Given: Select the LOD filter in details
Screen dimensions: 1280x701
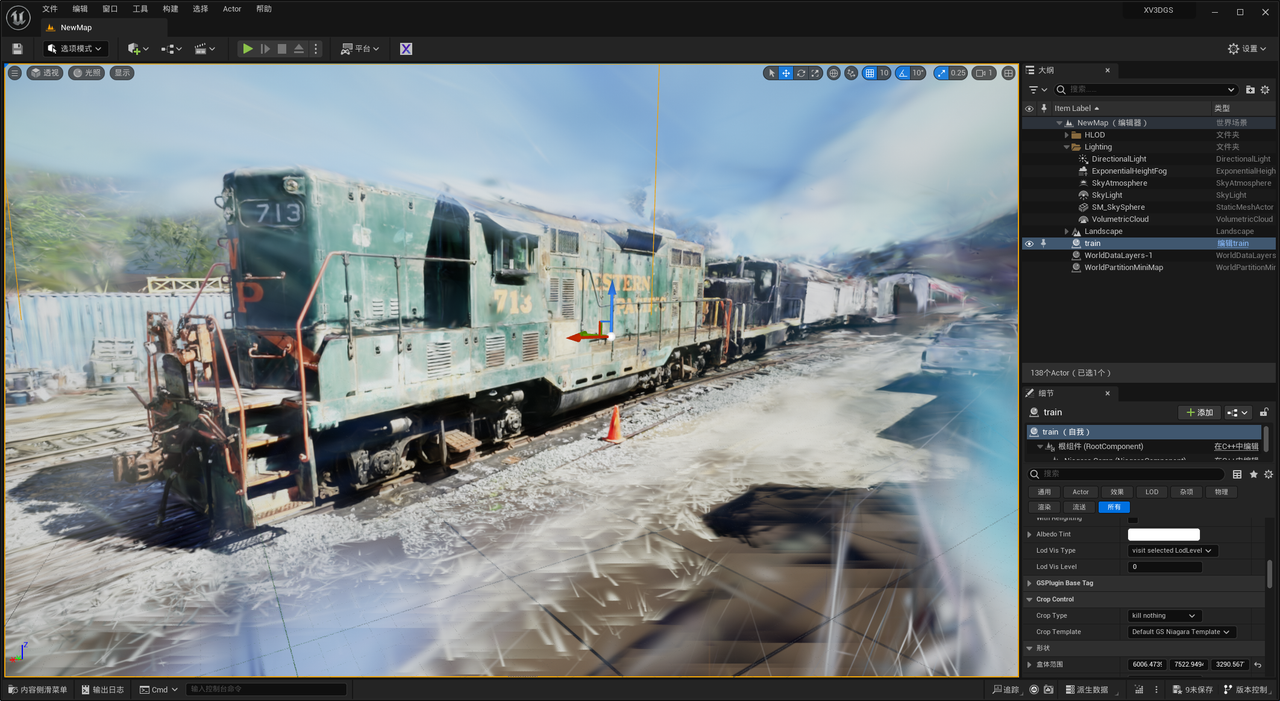Looking at the screenshot, I should tap(1152, 492).
